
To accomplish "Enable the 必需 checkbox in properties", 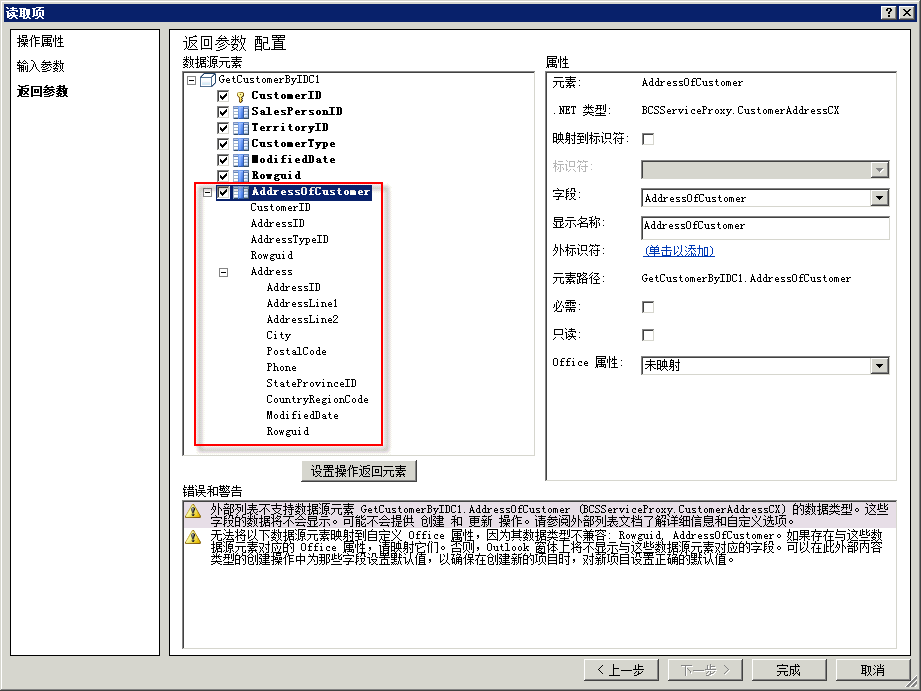I will [647, 308].
